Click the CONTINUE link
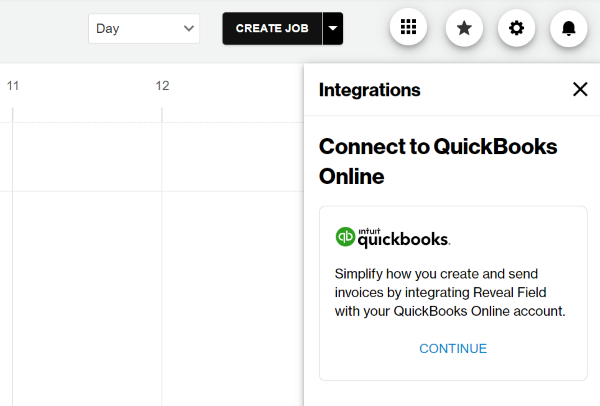Screen dimensions: 600x406 [453, 349]
